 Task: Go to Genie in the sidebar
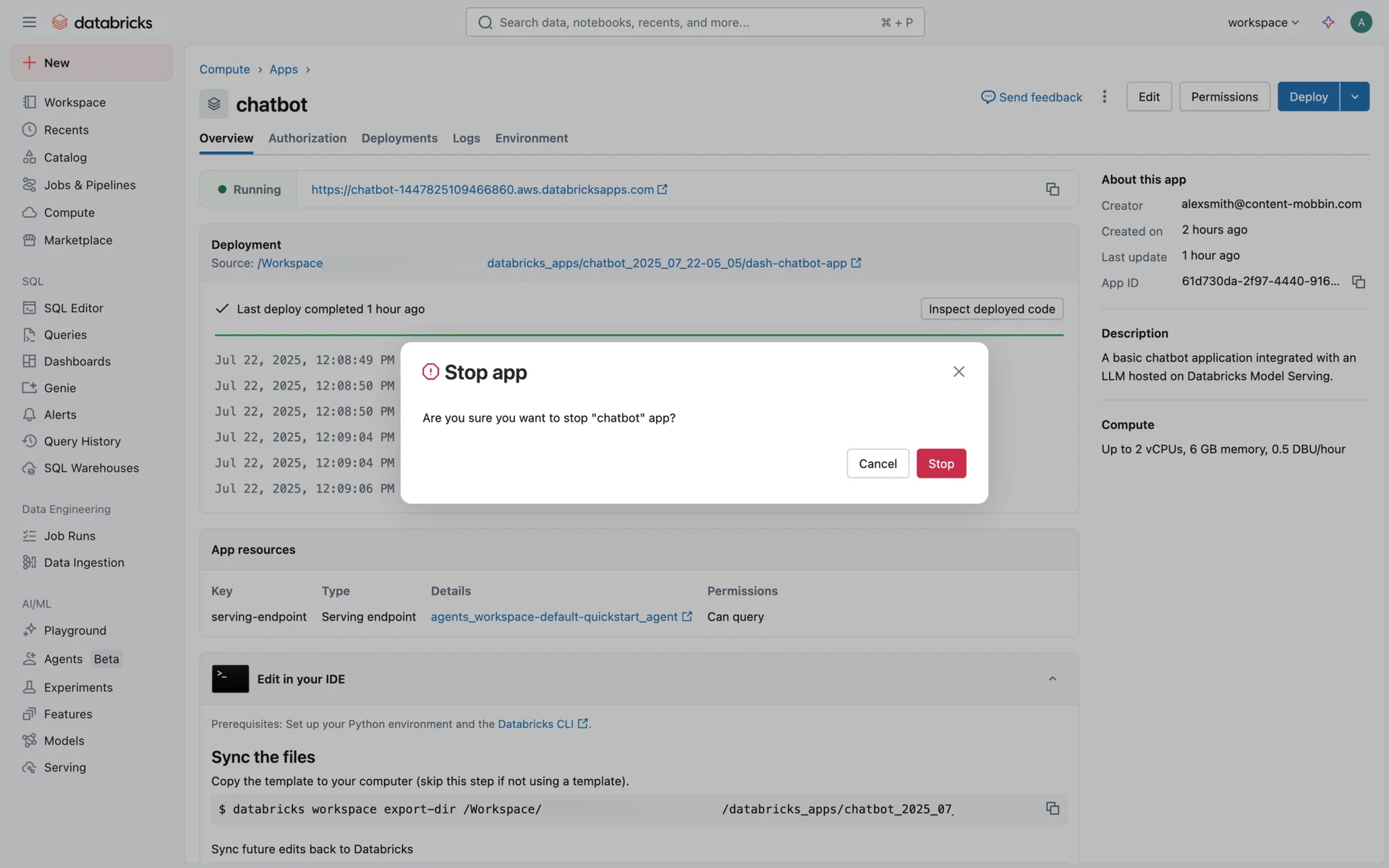59,388
